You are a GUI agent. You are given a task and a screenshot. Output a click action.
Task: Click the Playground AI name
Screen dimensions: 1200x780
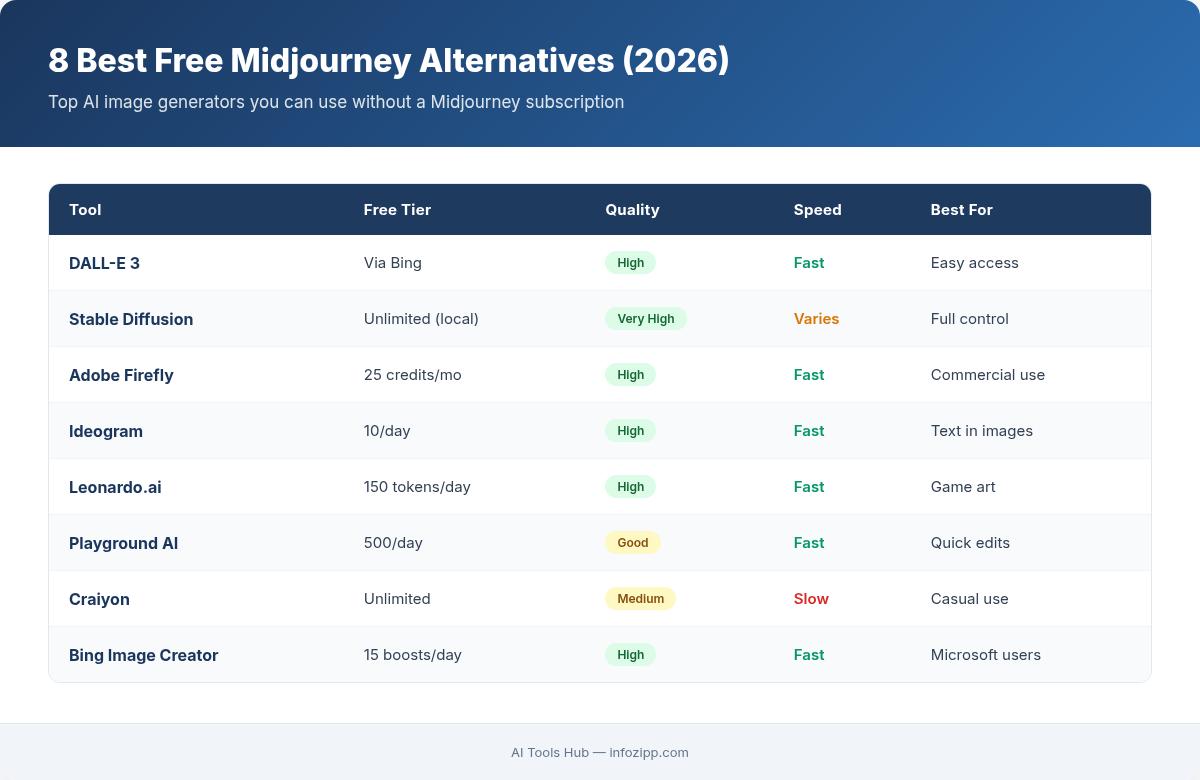123,543
